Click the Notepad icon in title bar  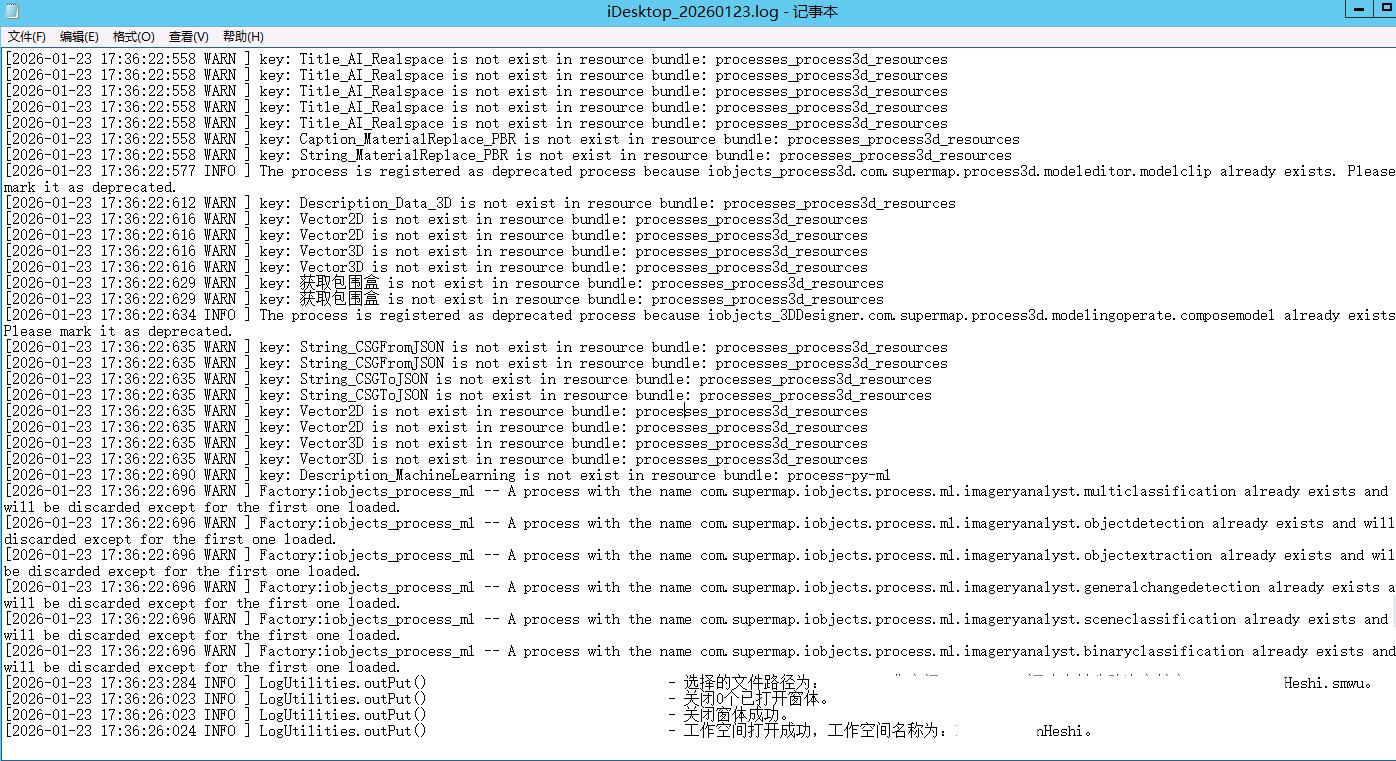(x=12, y=12)
